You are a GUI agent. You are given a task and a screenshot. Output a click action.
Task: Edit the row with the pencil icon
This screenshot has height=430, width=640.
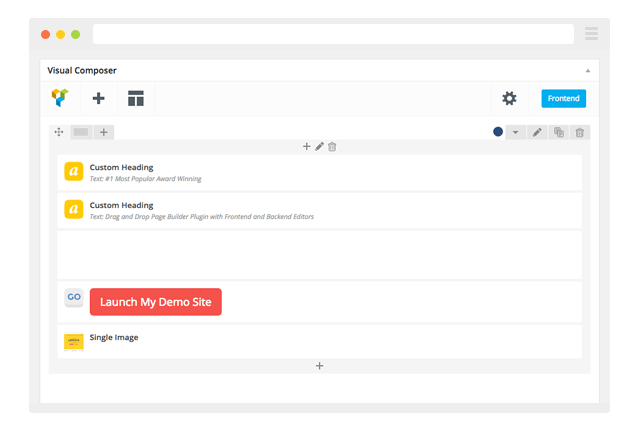[x=537, y=132]
